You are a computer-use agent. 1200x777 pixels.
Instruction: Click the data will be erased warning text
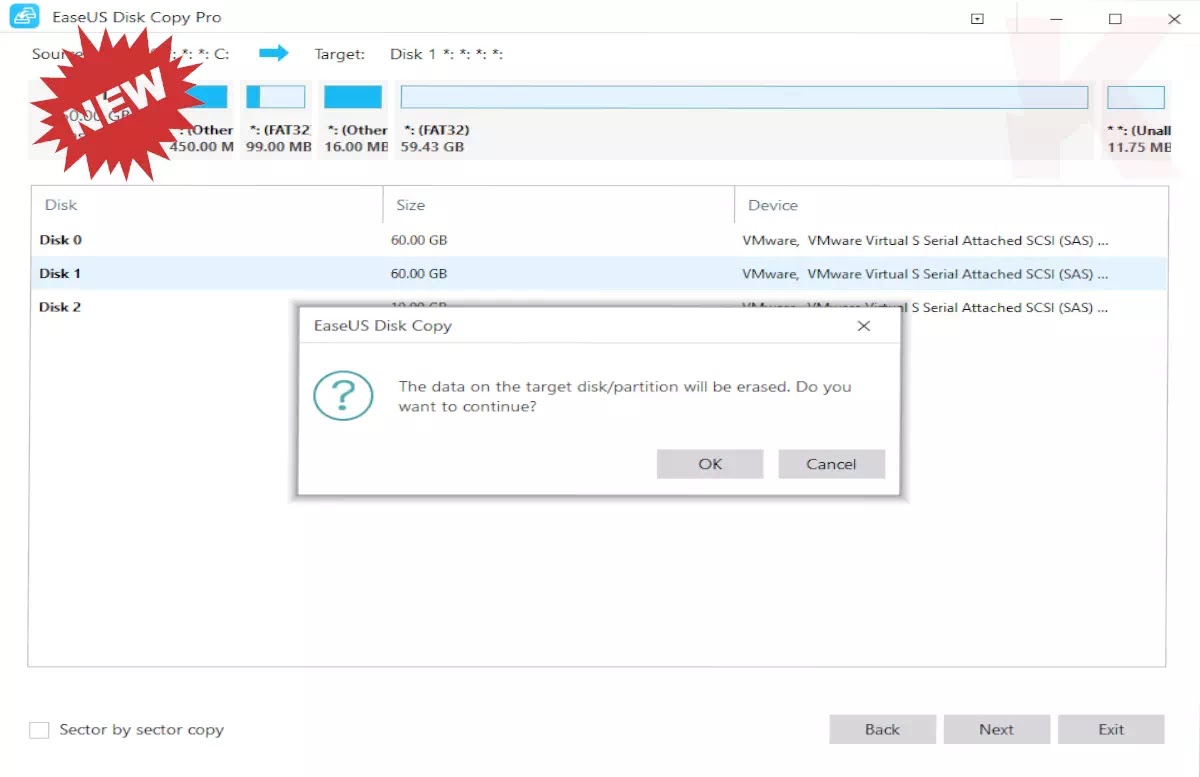click(625, 397)
